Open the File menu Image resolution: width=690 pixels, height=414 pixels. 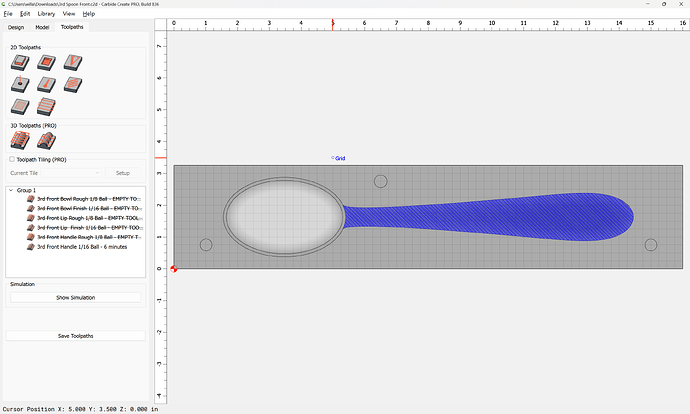(8, 14)
